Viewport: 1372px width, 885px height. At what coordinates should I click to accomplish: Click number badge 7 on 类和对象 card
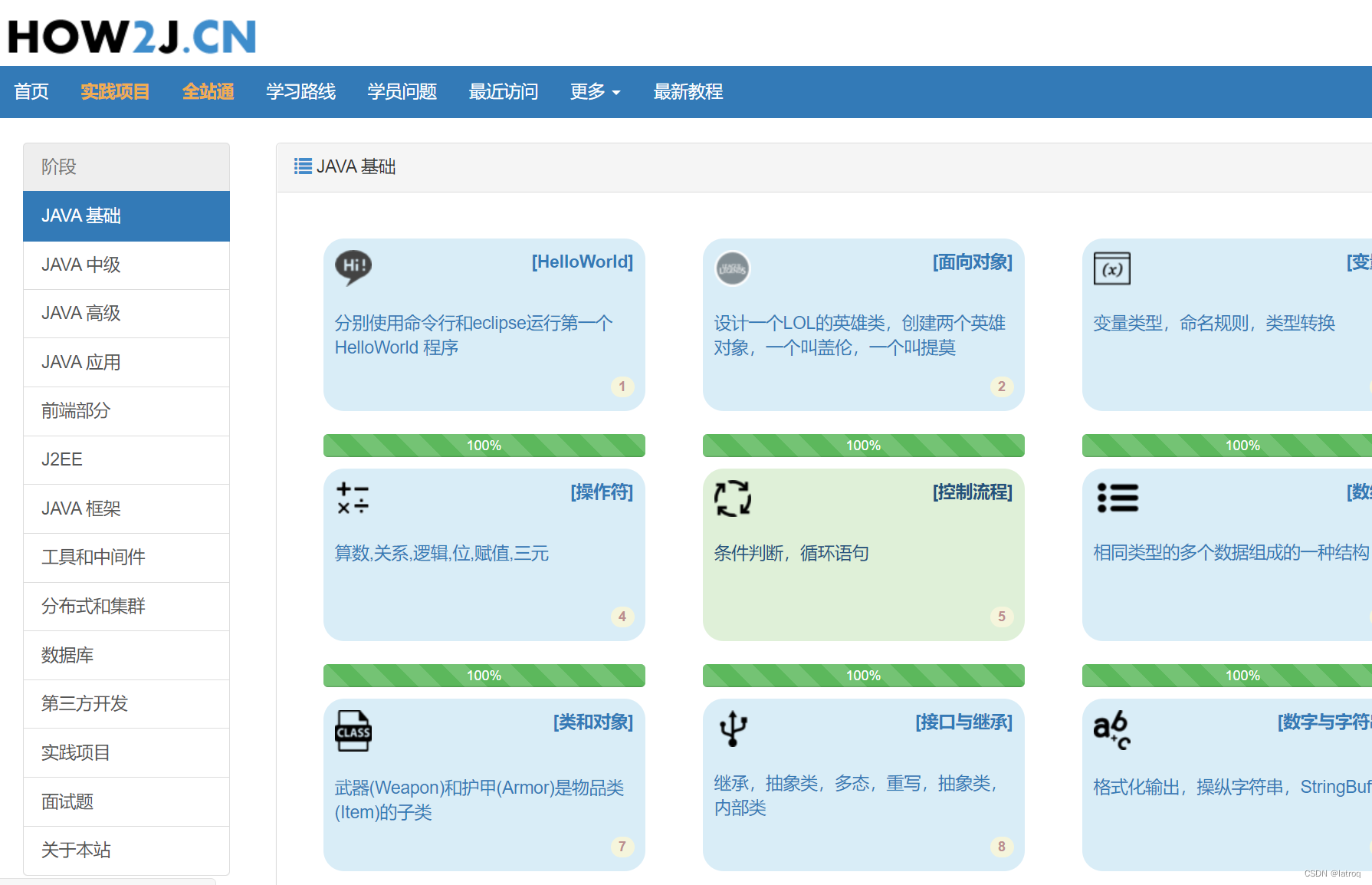coord(622,847)
